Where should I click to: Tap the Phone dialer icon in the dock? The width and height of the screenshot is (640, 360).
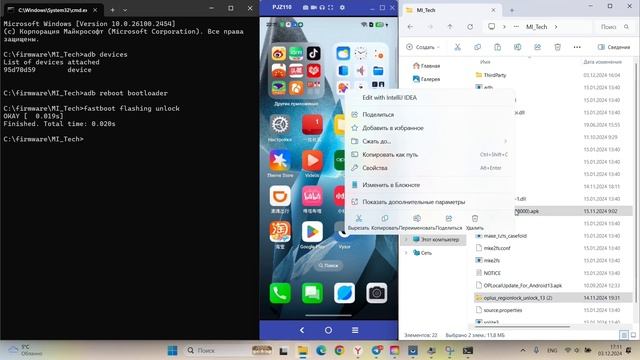coord(280,293)
